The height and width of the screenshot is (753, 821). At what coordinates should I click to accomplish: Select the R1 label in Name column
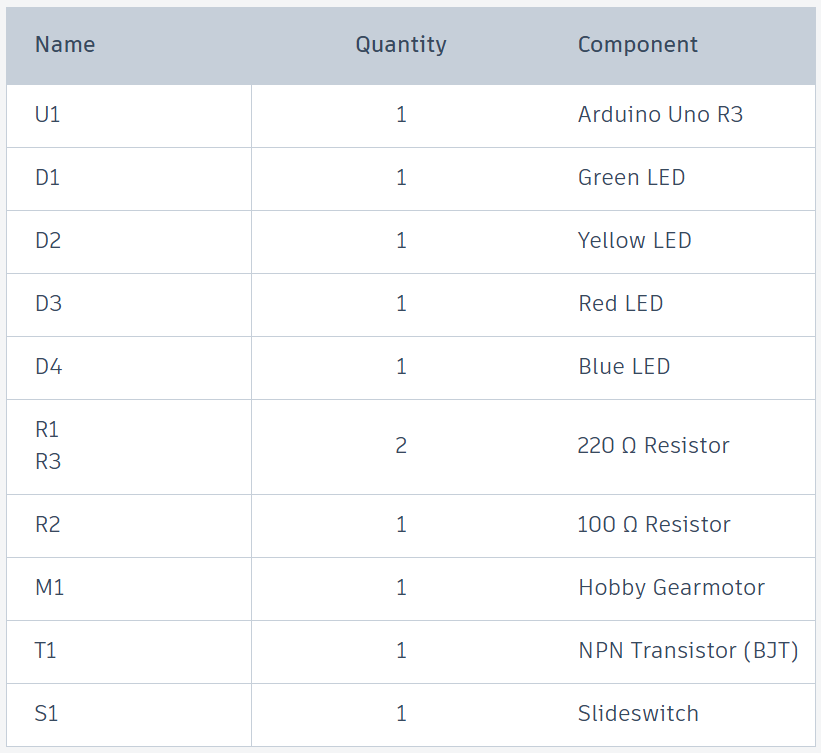click(47, 430)
